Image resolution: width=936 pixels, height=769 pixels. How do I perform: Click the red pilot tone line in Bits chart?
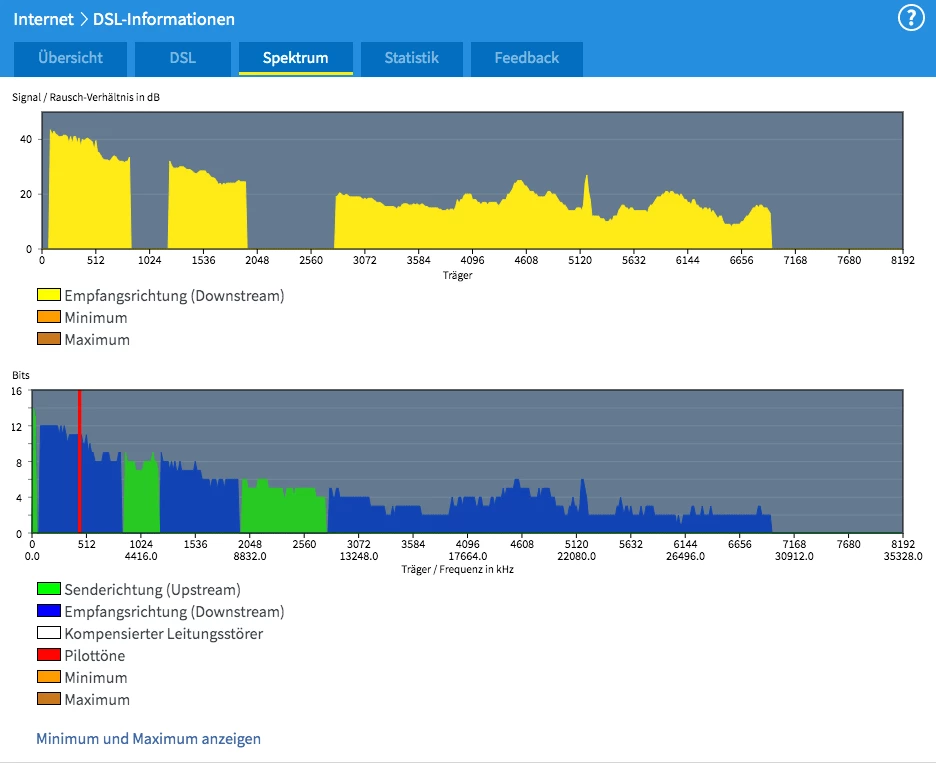[x=79, y=460]
